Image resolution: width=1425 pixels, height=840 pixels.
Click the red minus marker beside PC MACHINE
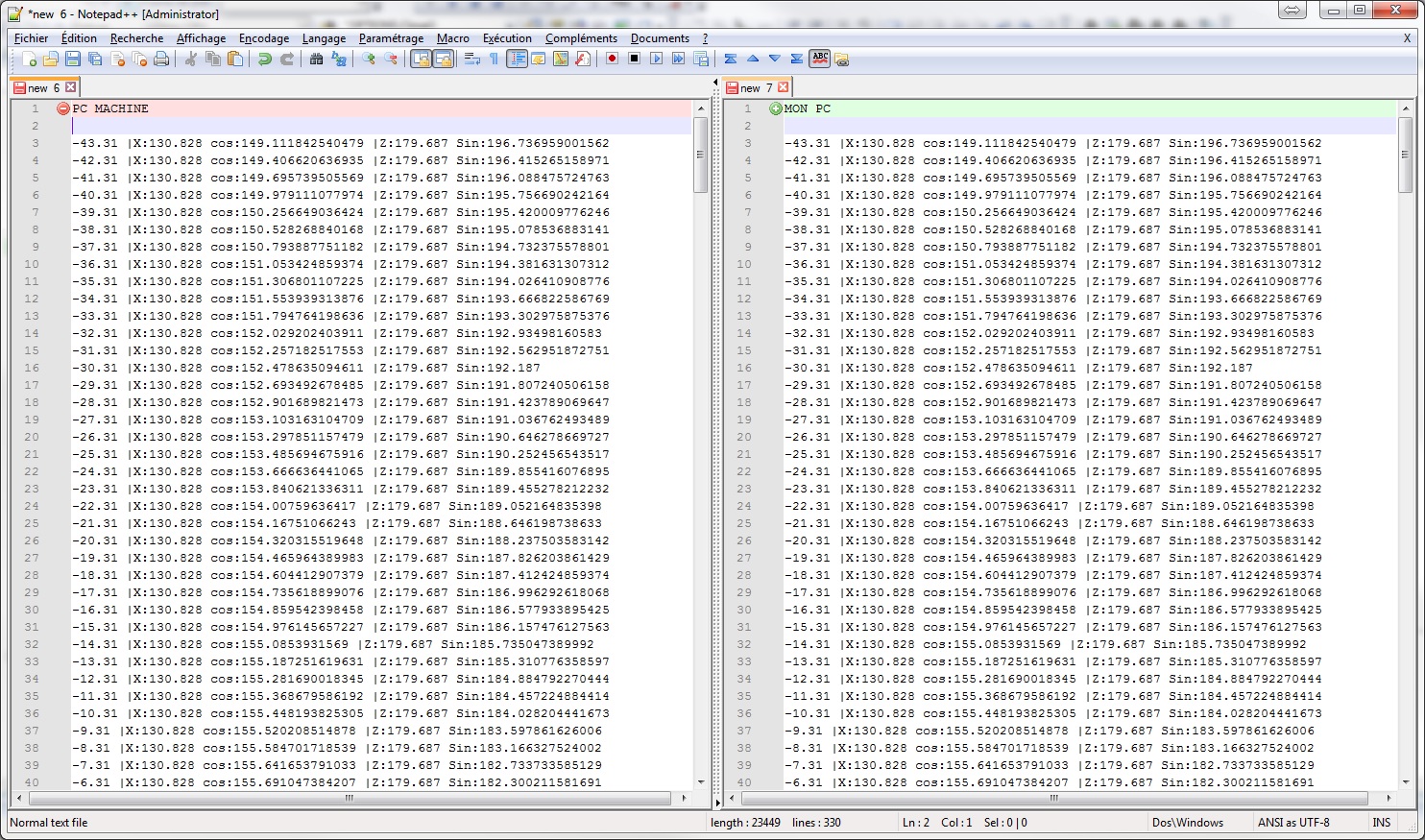click(x=63, y=108)
